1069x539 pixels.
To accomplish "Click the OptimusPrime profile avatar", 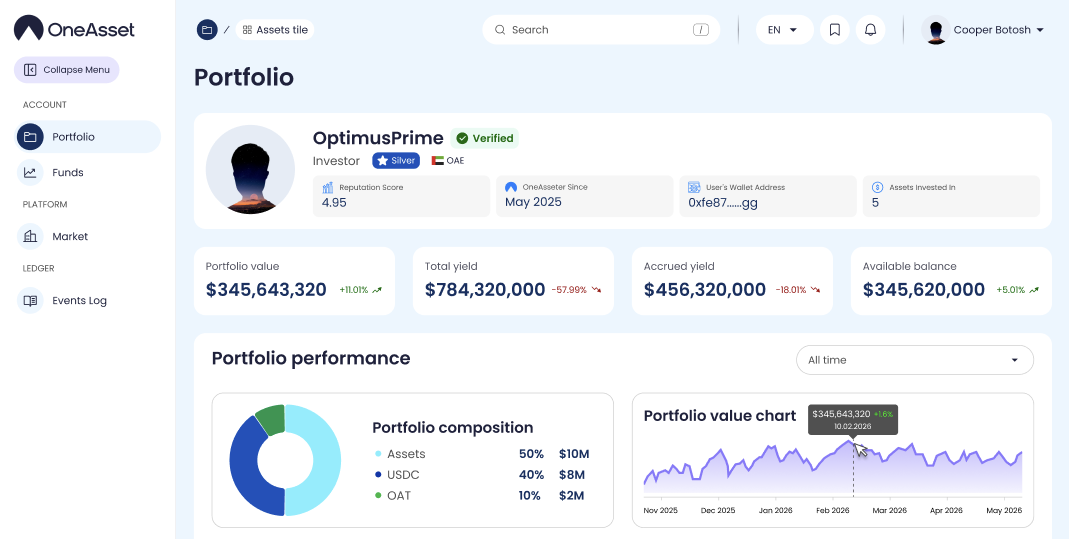I will point(250,170).
